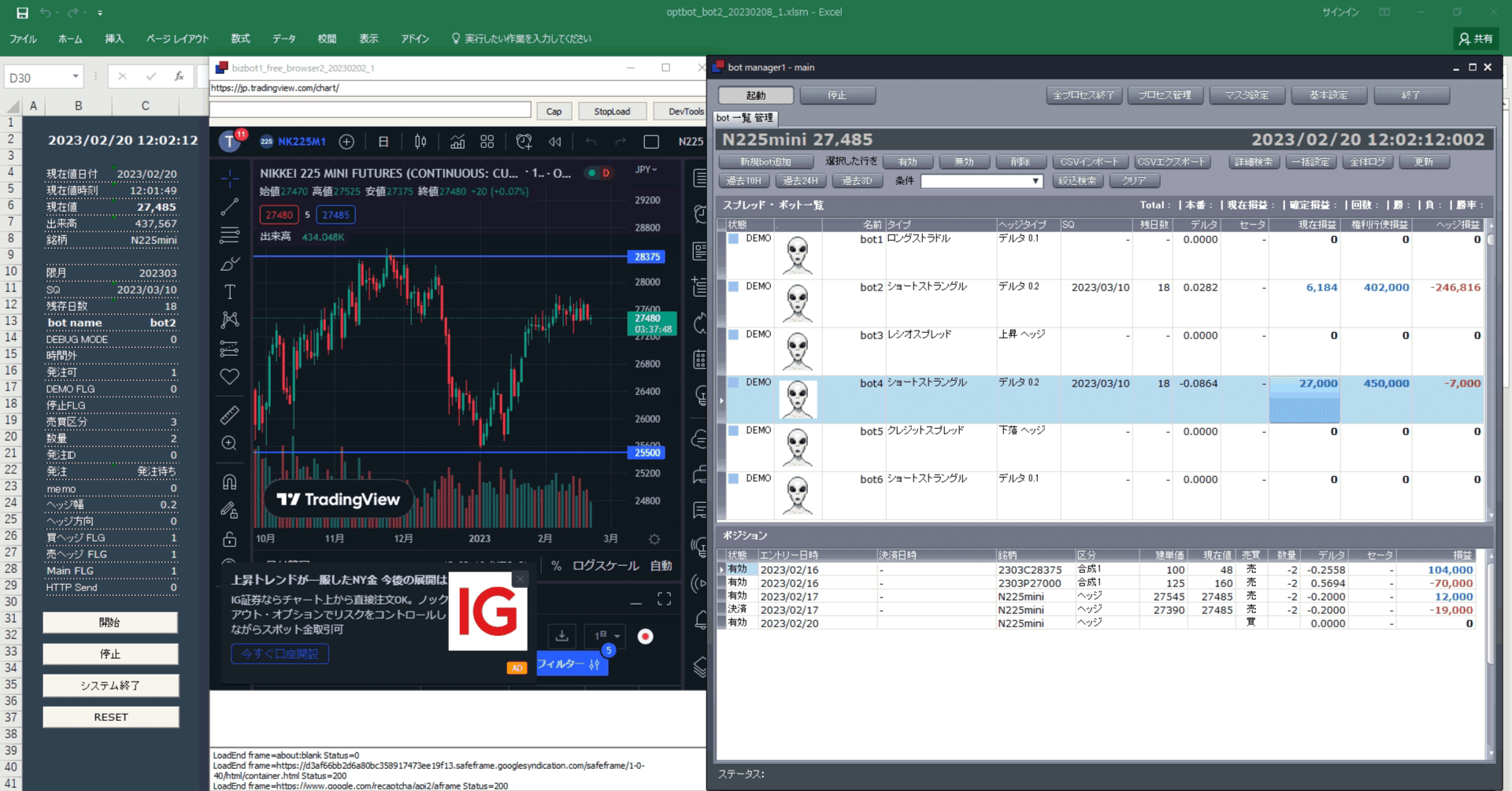Click the フィルター button in TradingView
Screen dimensions: 1512x791
[572, 664]
